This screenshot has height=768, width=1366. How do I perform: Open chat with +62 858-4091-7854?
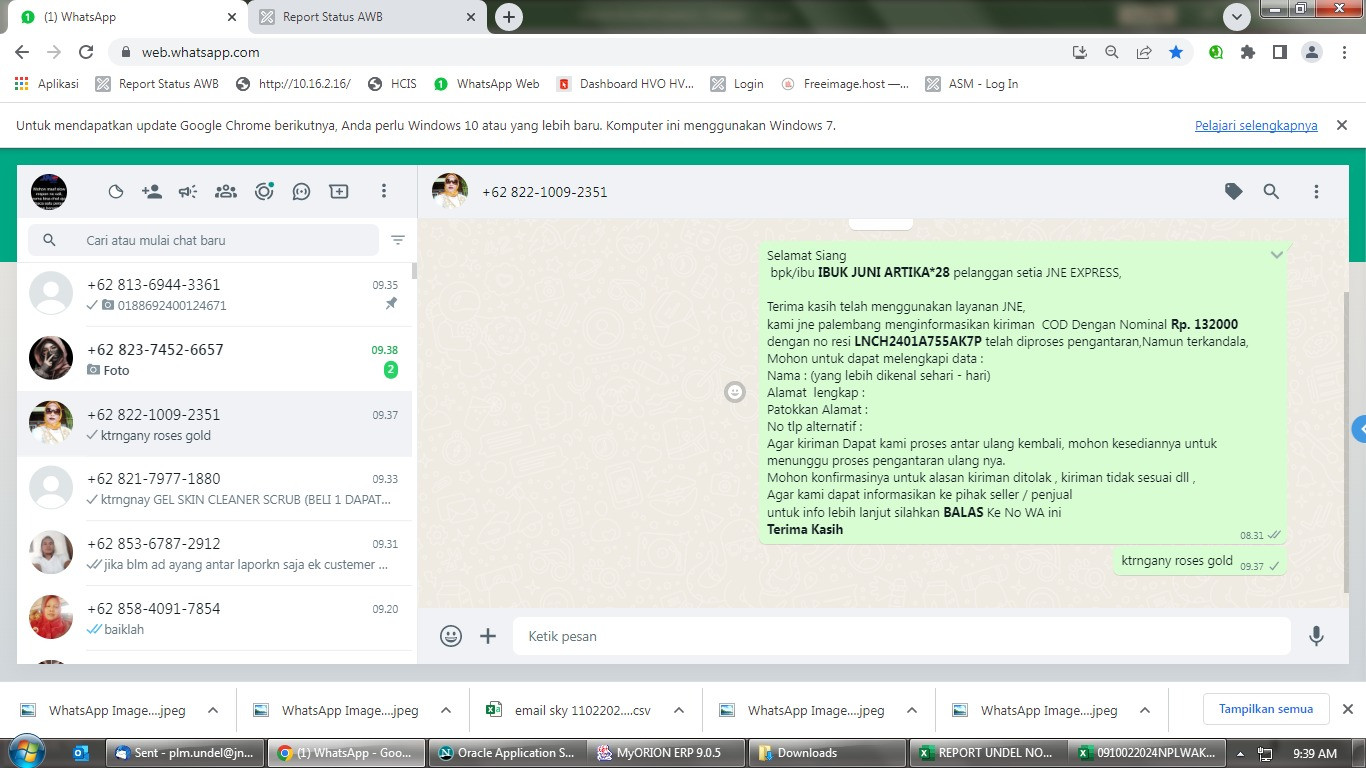215,618
